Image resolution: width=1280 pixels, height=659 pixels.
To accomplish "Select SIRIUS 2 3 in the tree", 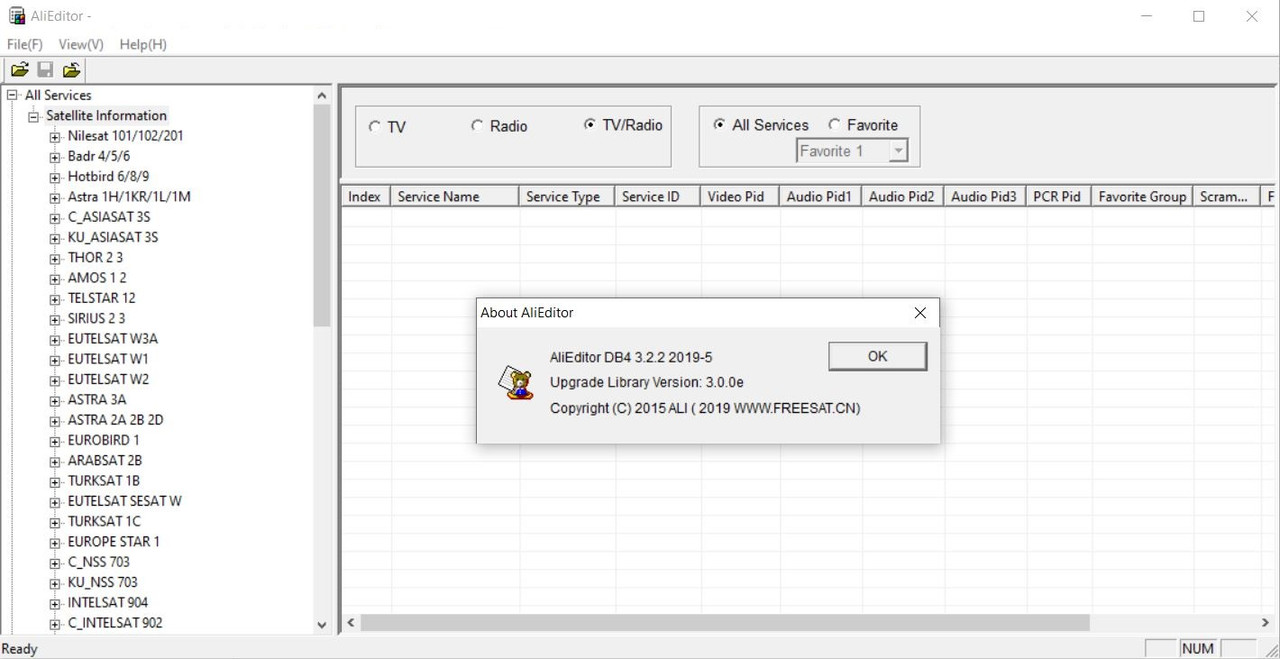I will click(x=97, y=319).
